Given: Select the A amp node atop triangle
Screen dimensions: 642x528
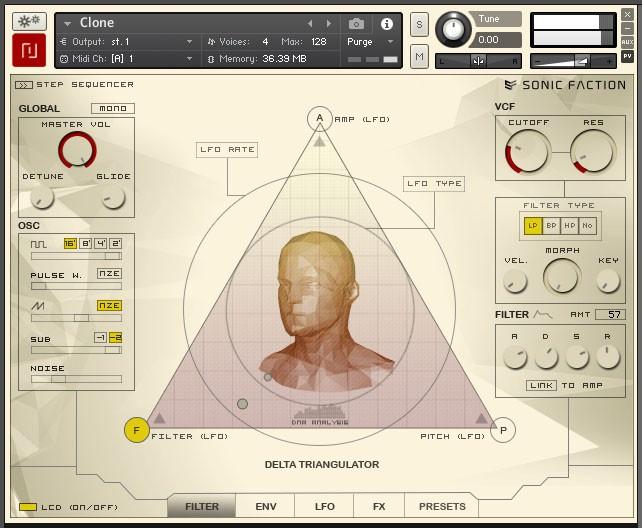Looking at the screenshot, I should pos(319,119).
